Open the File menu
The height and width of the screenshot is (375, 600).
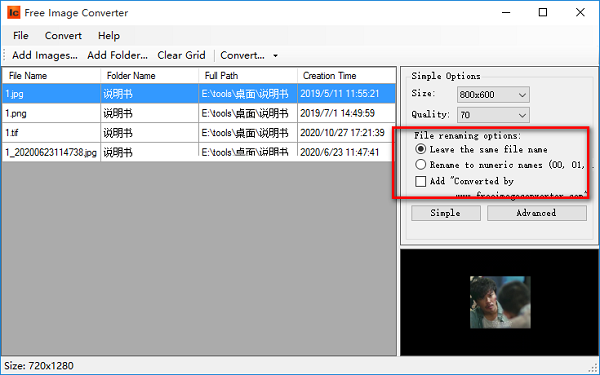point(21,36)
